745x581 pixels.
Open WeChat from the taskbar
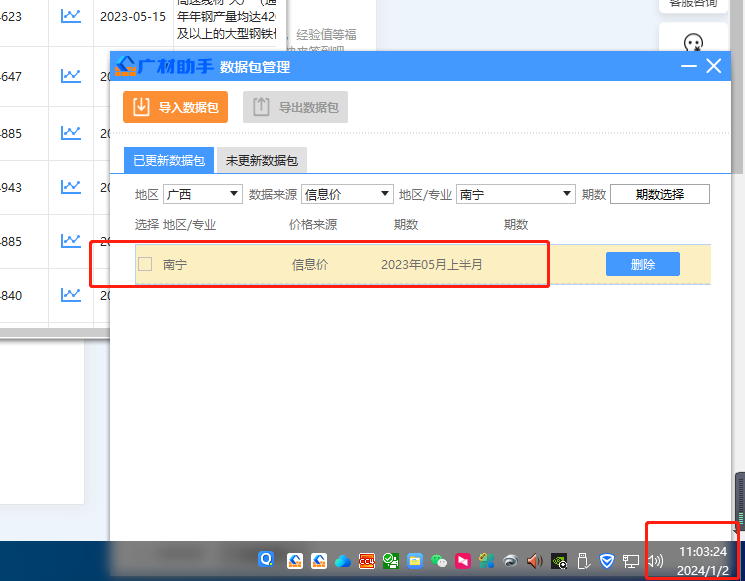click(439, 561)
